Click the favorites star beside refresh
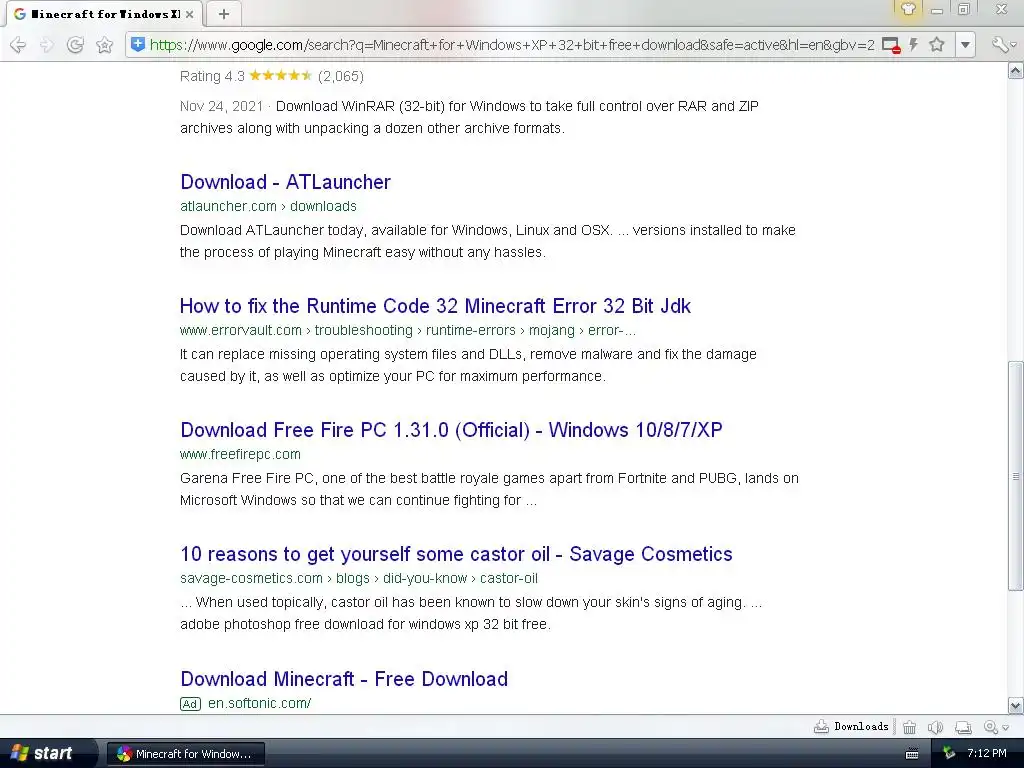 point(104,45)
